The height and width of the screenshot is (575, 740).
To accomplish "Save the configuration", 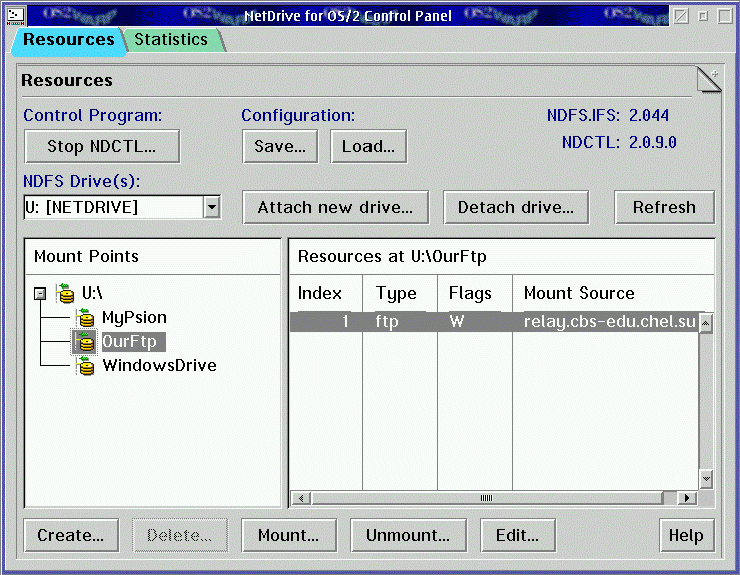I will pos(280,146).
